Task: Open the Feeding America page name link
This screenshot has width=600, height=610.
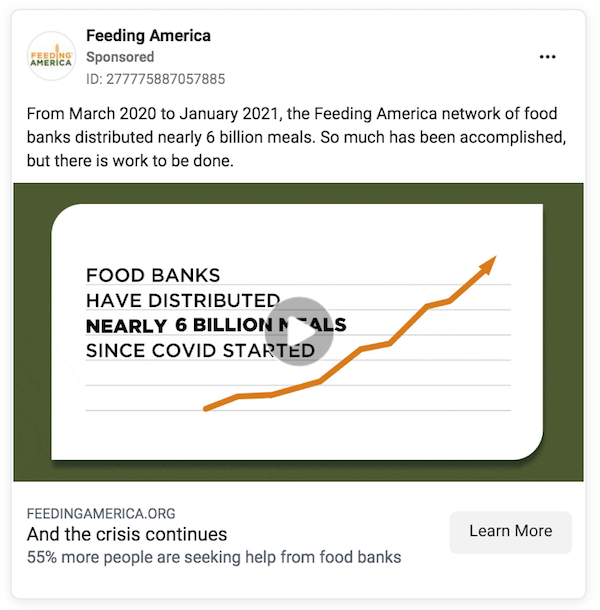Action: 148,36
